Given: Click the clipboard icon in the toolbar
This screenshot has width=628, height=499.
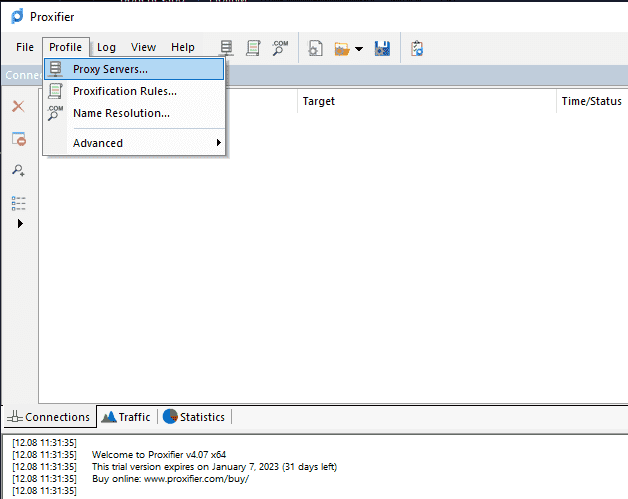Looking at the screenshot, I should pyautogui.click(x=417, y=47).
